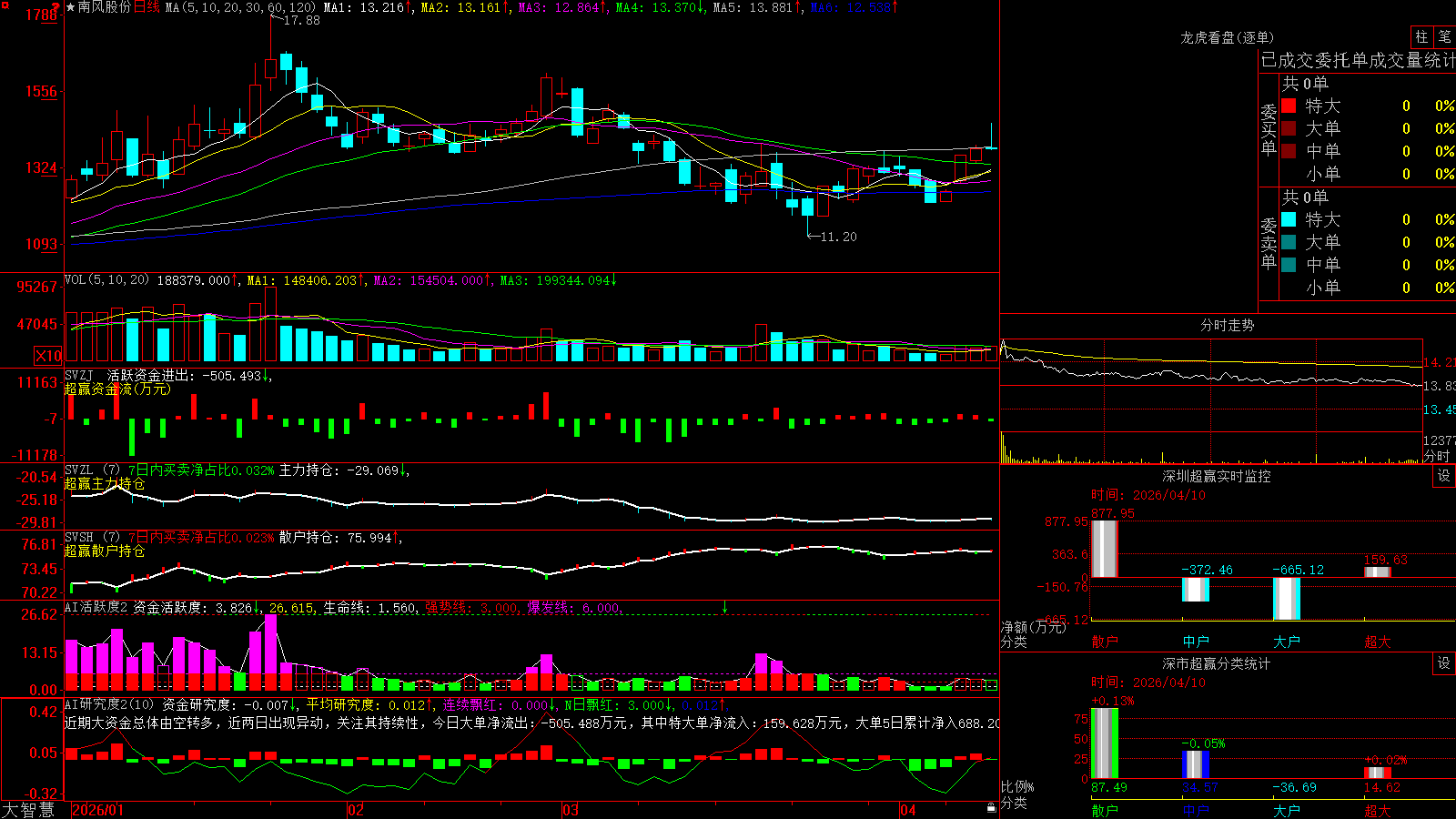Click the 大户 bar showing -665.12

[x=1287, y=599]
